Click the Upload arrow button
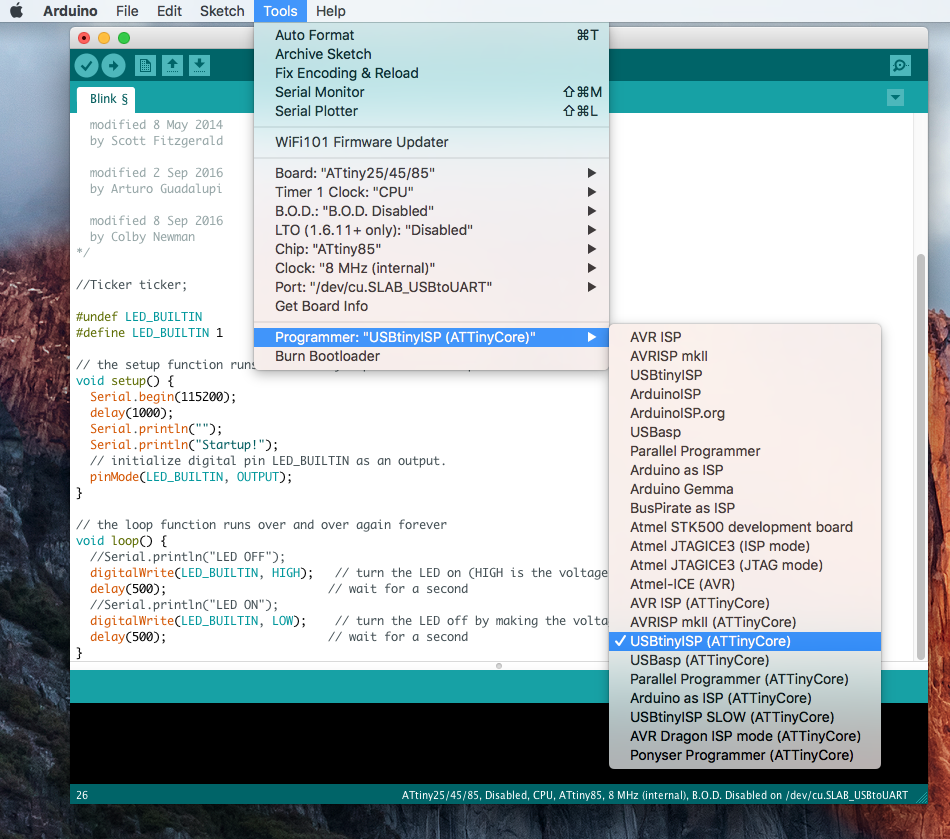Viewport: 950px width, 839px height. (113, 65)
